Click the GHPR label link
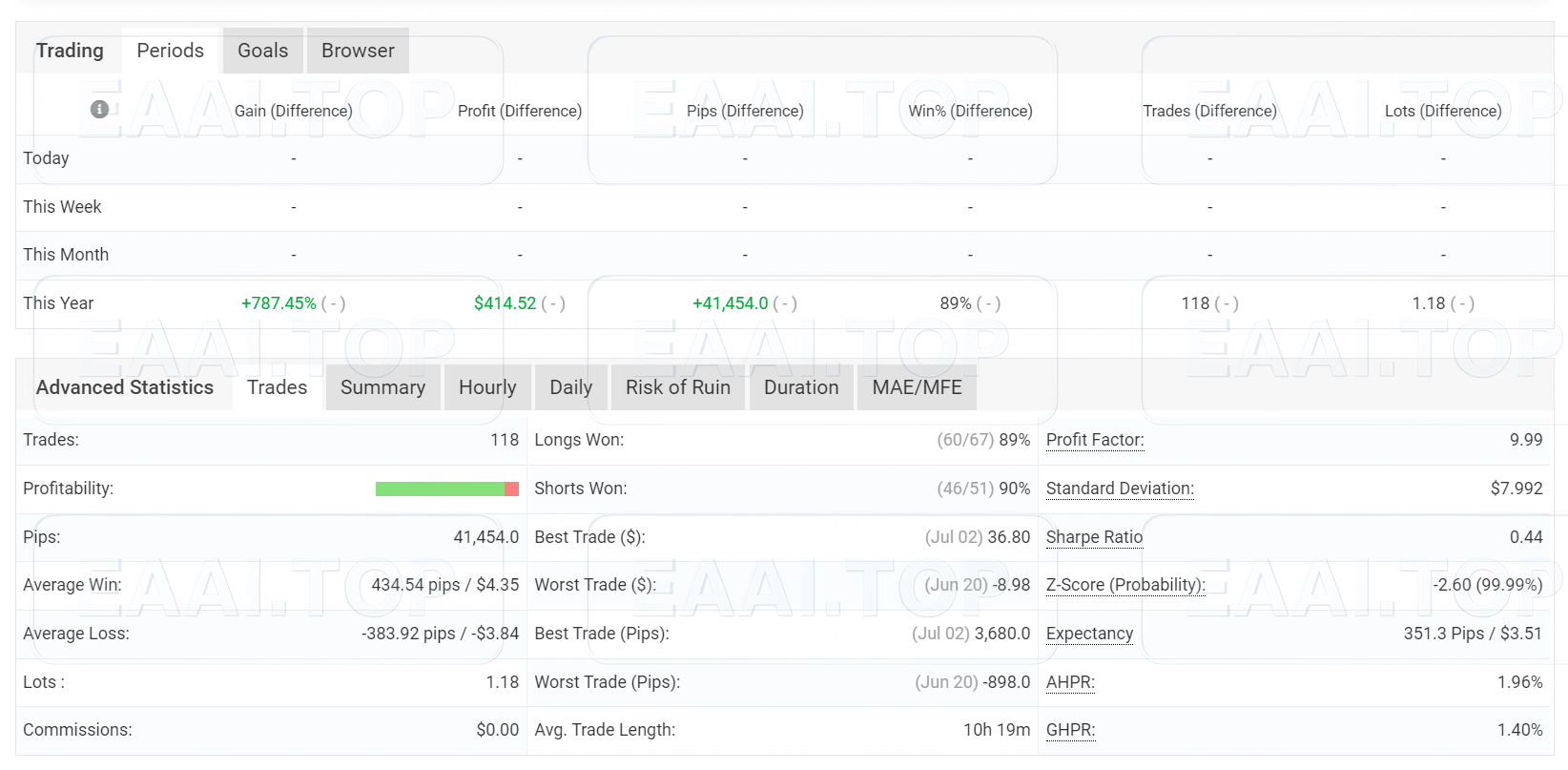 [1069, 730]
